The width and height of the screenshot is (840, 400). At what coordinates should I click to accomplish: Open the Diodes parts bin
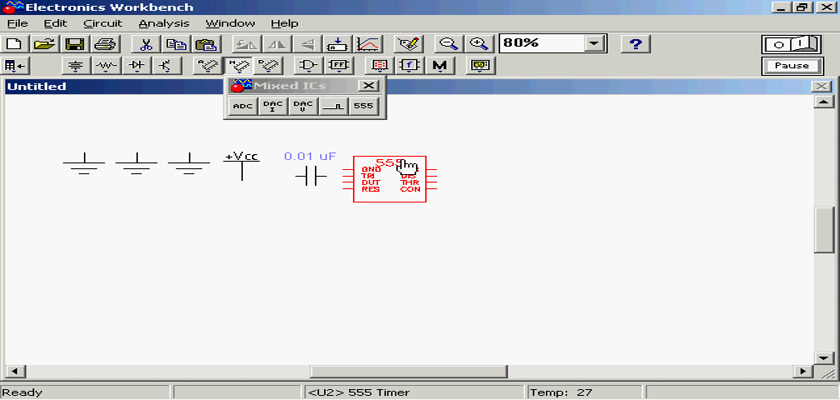137,66
